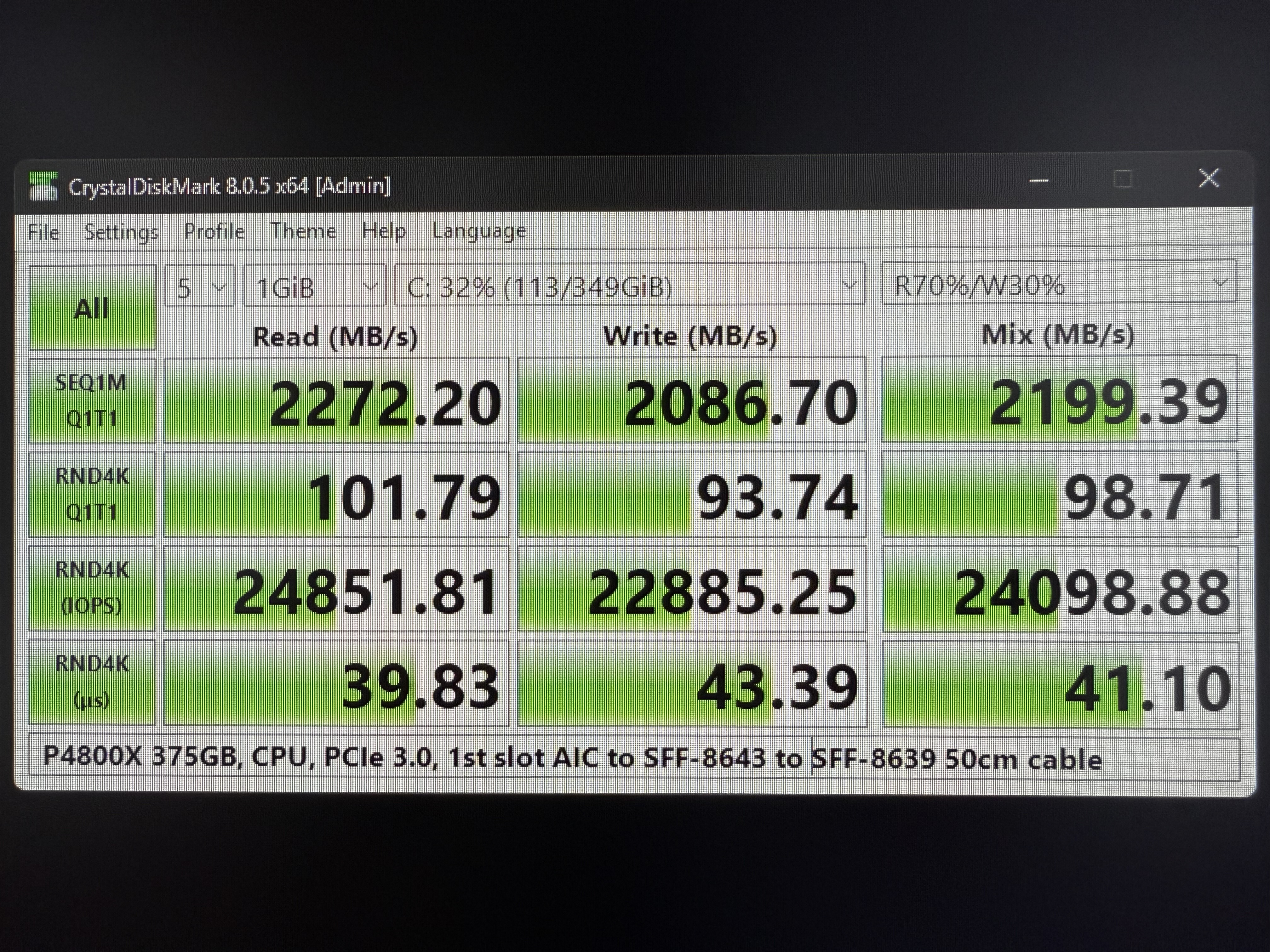Start the RND4K Q1T1 test
The height and width of the screenshot is (952, 1270).
point(92,494)
